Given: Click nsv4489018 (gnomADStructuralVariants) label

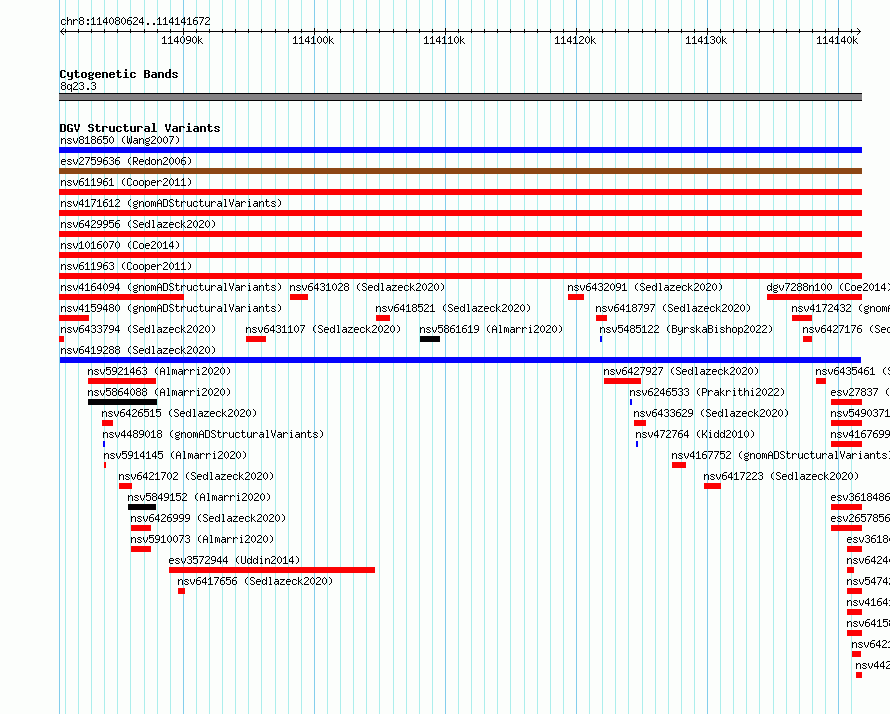Looking at the screenshot, I should [213, 434].
